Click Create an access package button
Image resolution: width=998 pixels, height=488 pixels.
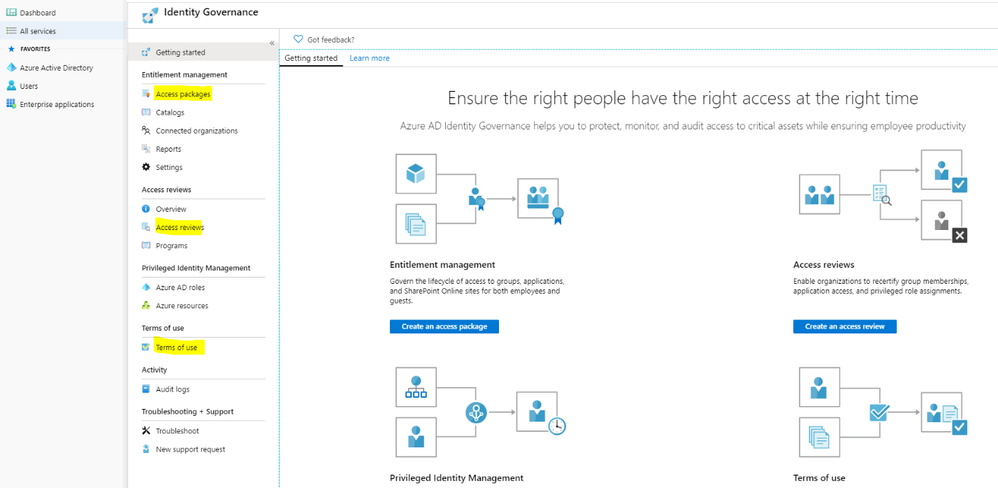click(444, 326)
